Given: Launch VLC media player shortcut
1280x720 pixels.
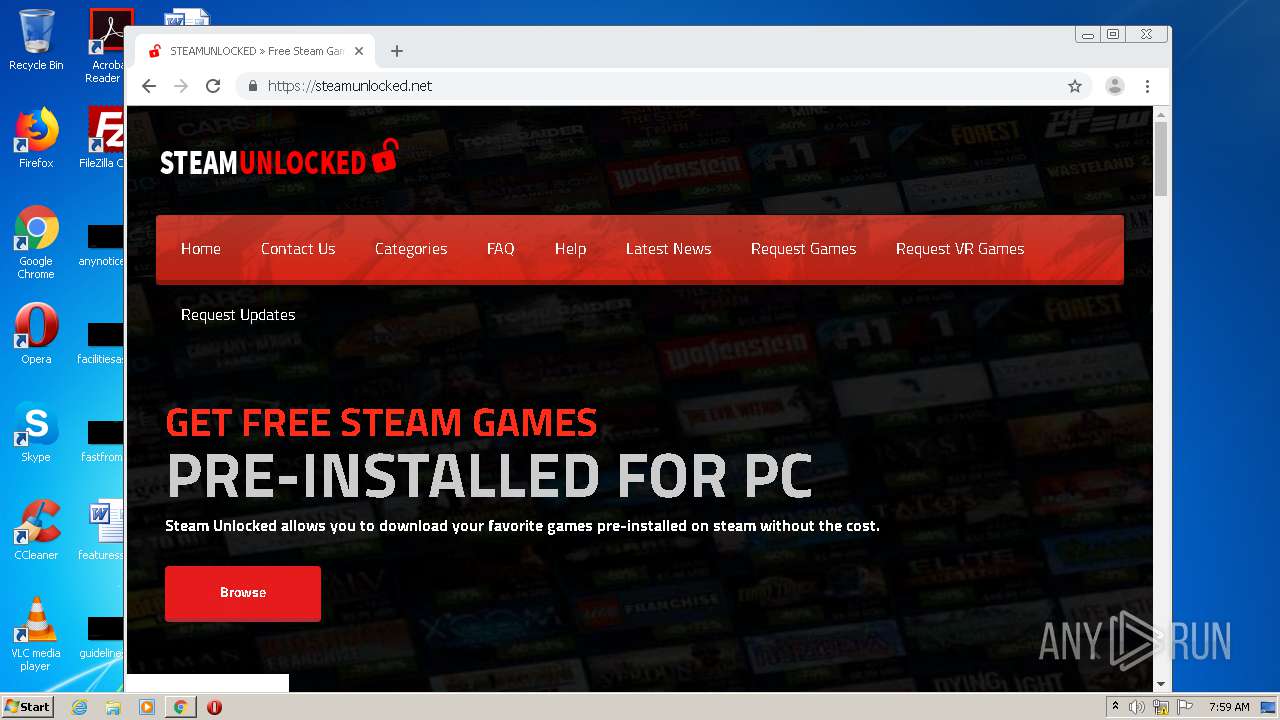Looking at the screenshot, I should pyautogui.click(x=36, y=634).
